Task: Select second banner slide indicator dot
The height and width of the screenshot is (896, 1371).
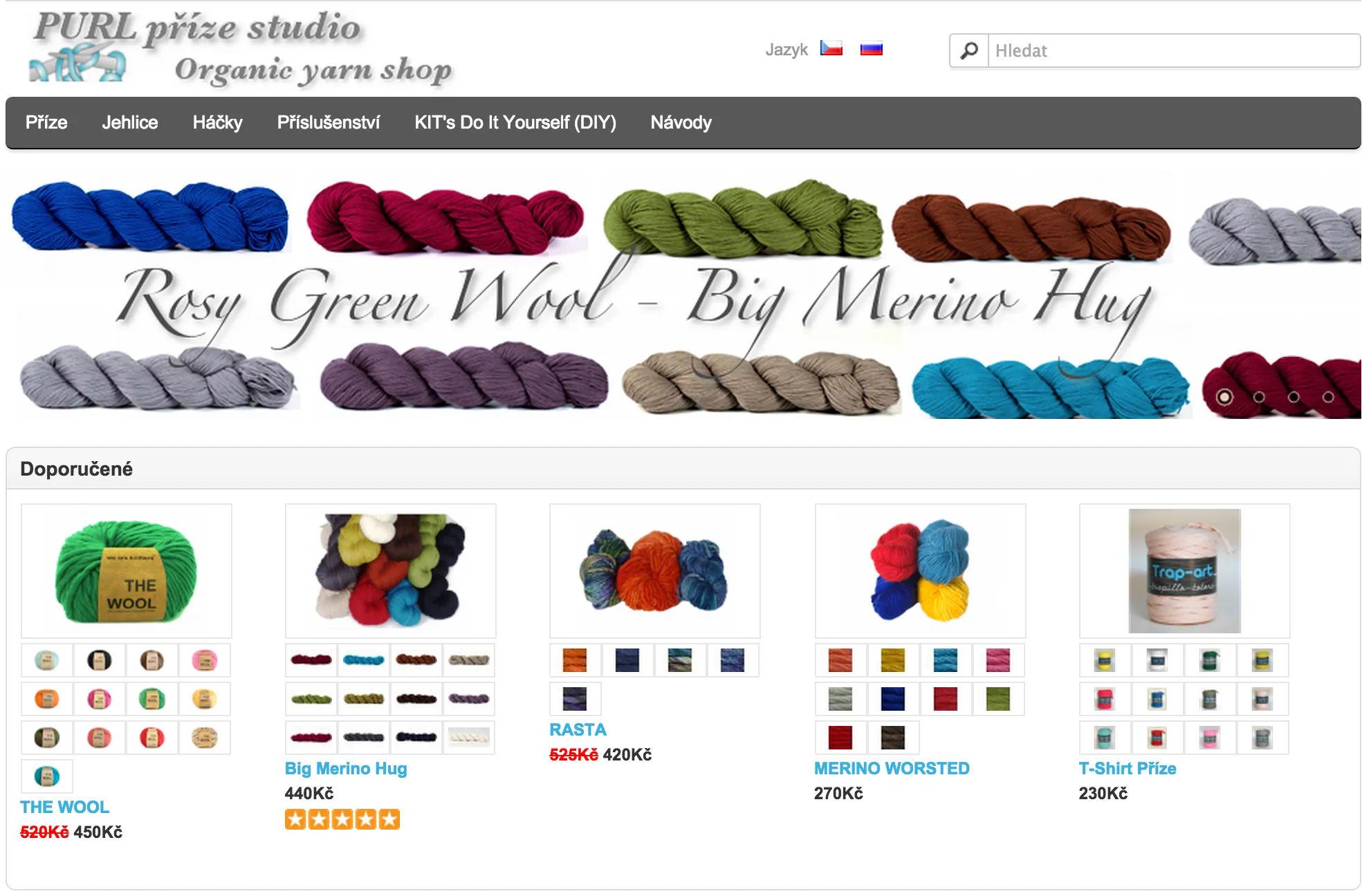Action: click(x=1259, y=397)
